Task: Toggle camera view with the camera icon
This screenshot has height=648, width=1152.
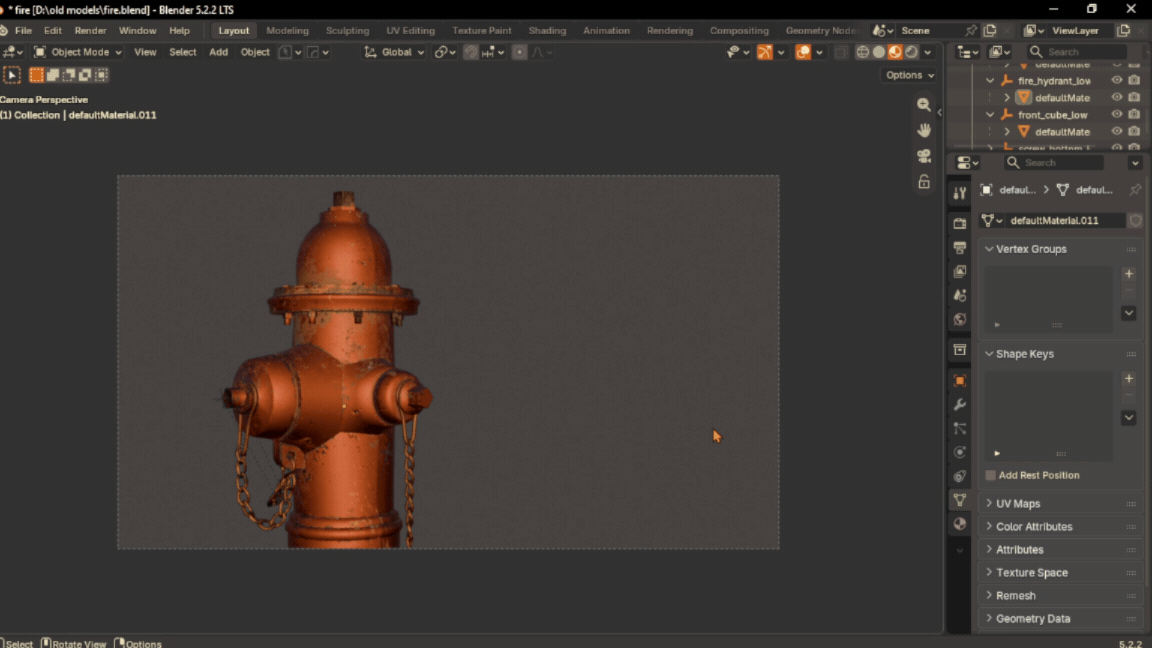Action: [x=924, y=156]
